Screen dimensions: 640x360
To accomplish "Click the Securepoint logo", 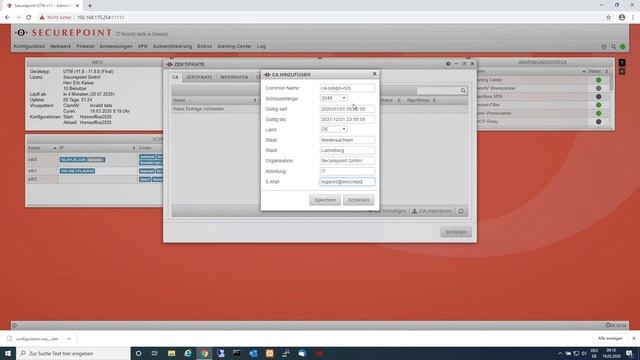I will (x=63, y=33).
